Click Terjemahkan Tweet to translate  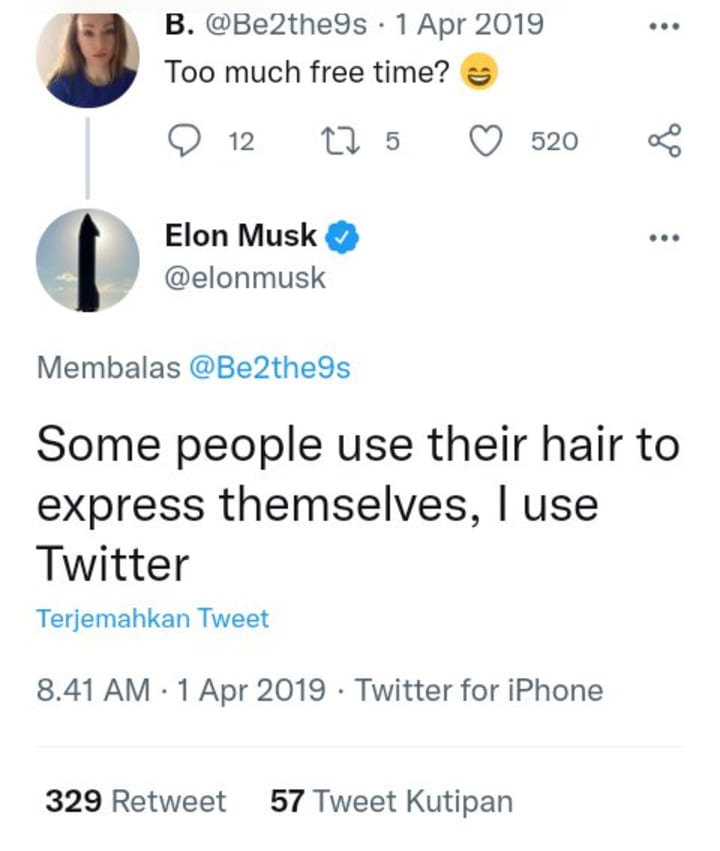click(x=152, y=618)
